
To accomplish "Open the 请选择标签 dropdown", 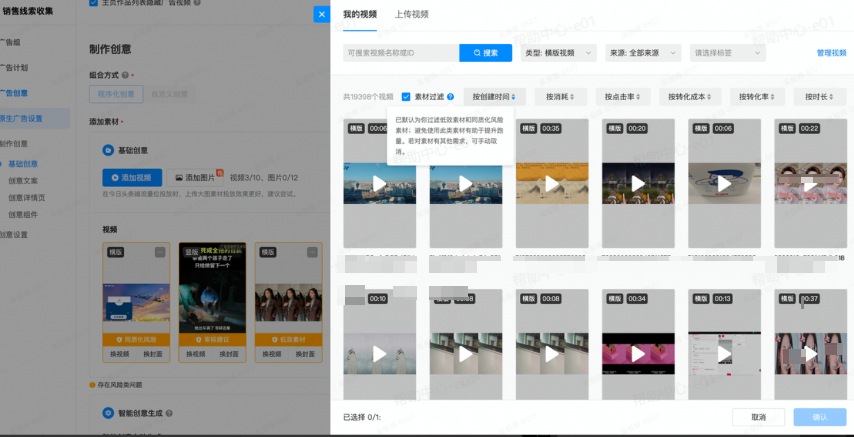I will point(728,53).
